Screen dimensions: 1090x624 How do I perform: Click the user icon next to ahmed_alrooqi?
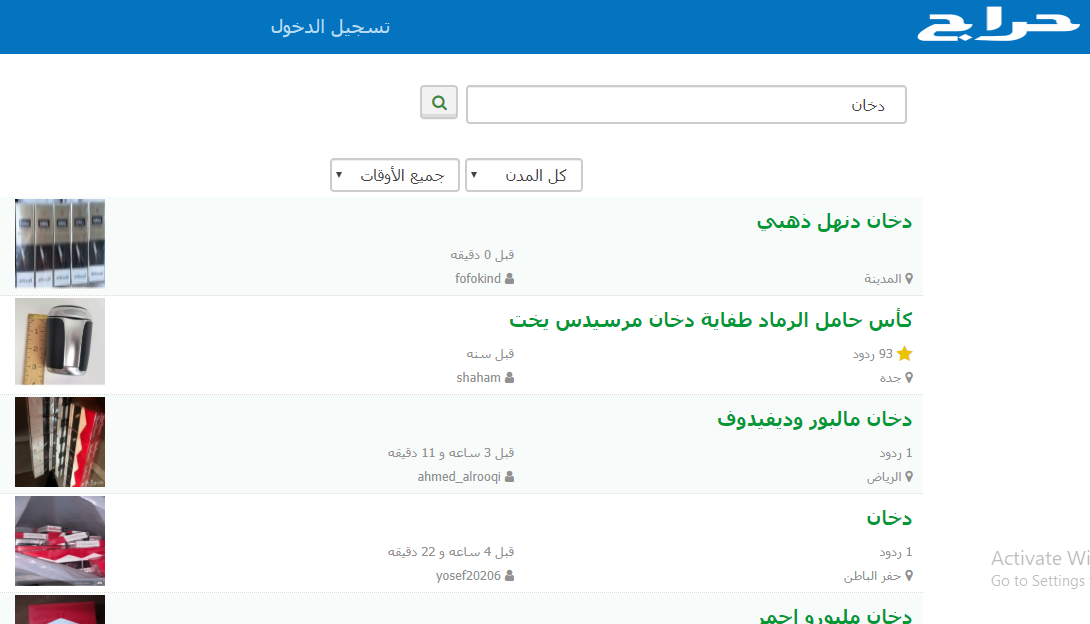(511, 476)
